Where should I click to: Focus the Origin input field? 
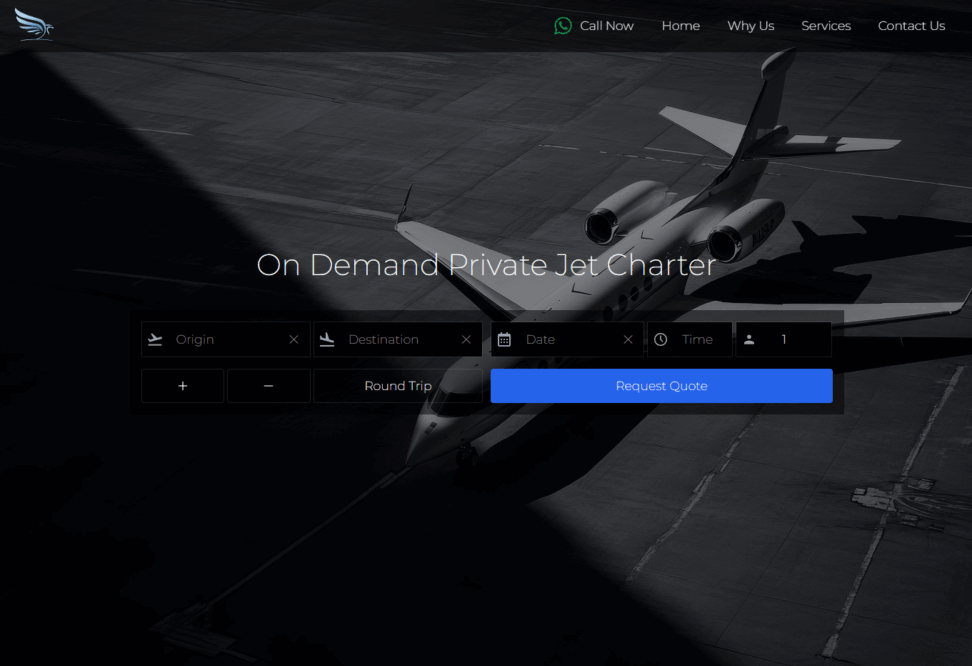pos(226,339)
